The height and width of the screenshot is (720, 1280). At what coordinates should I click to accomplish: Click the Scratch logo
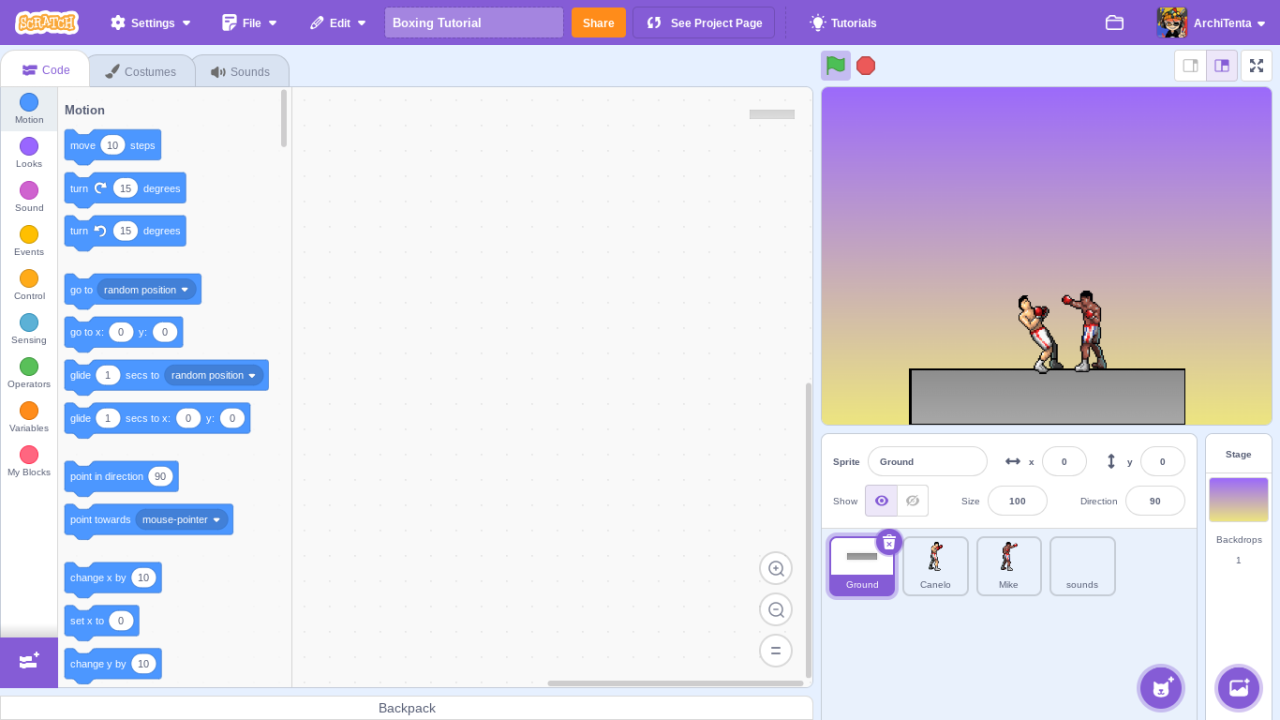click(47, 22)
